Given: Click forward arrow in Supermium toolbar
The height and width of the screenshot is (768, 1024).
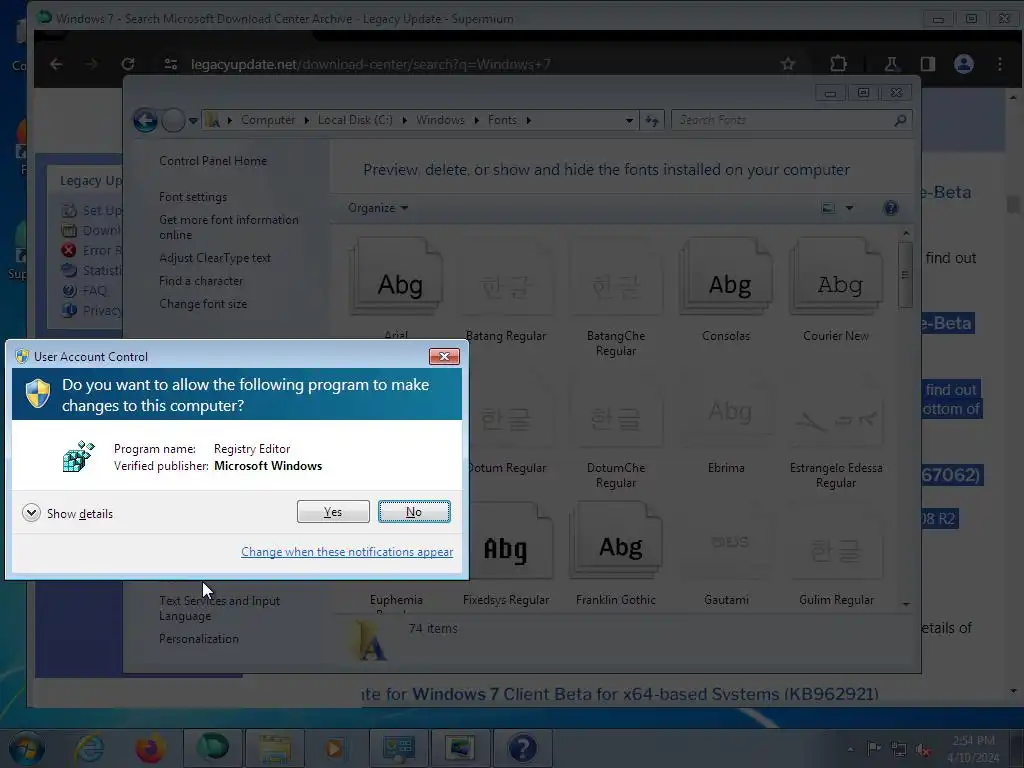Looking at the screenshot, I should pyautogui.click(x=91, y=64).
